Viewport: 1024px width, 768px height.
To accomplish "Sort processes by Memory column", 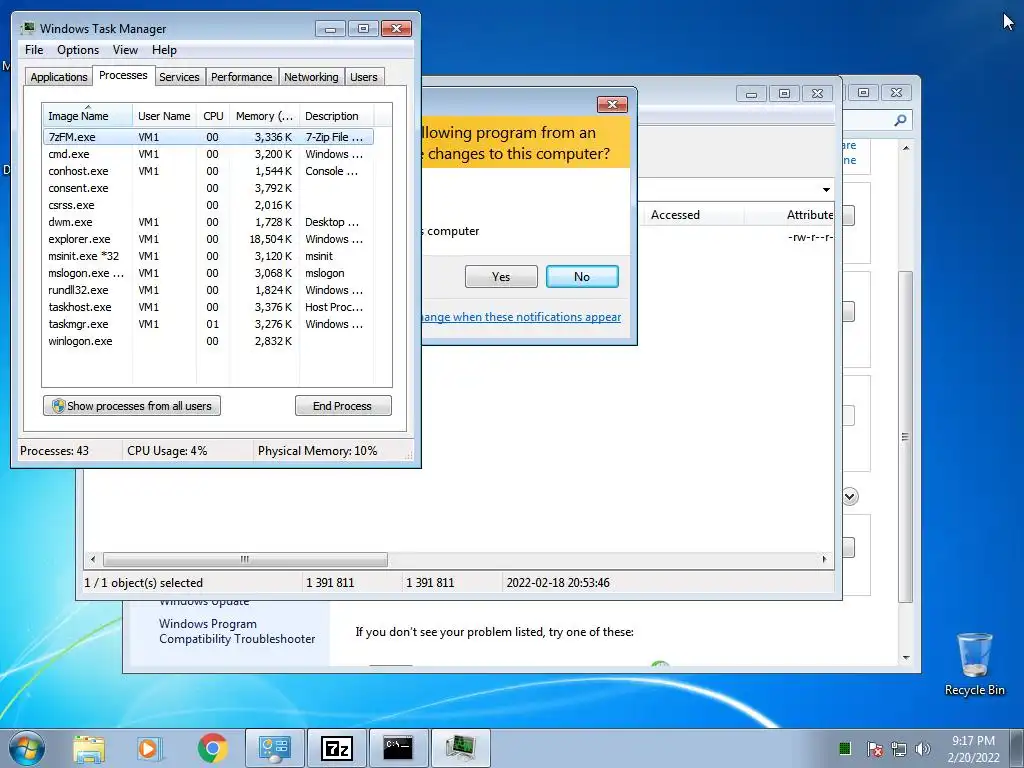I will pyautogui.click(x=264, y=116).
